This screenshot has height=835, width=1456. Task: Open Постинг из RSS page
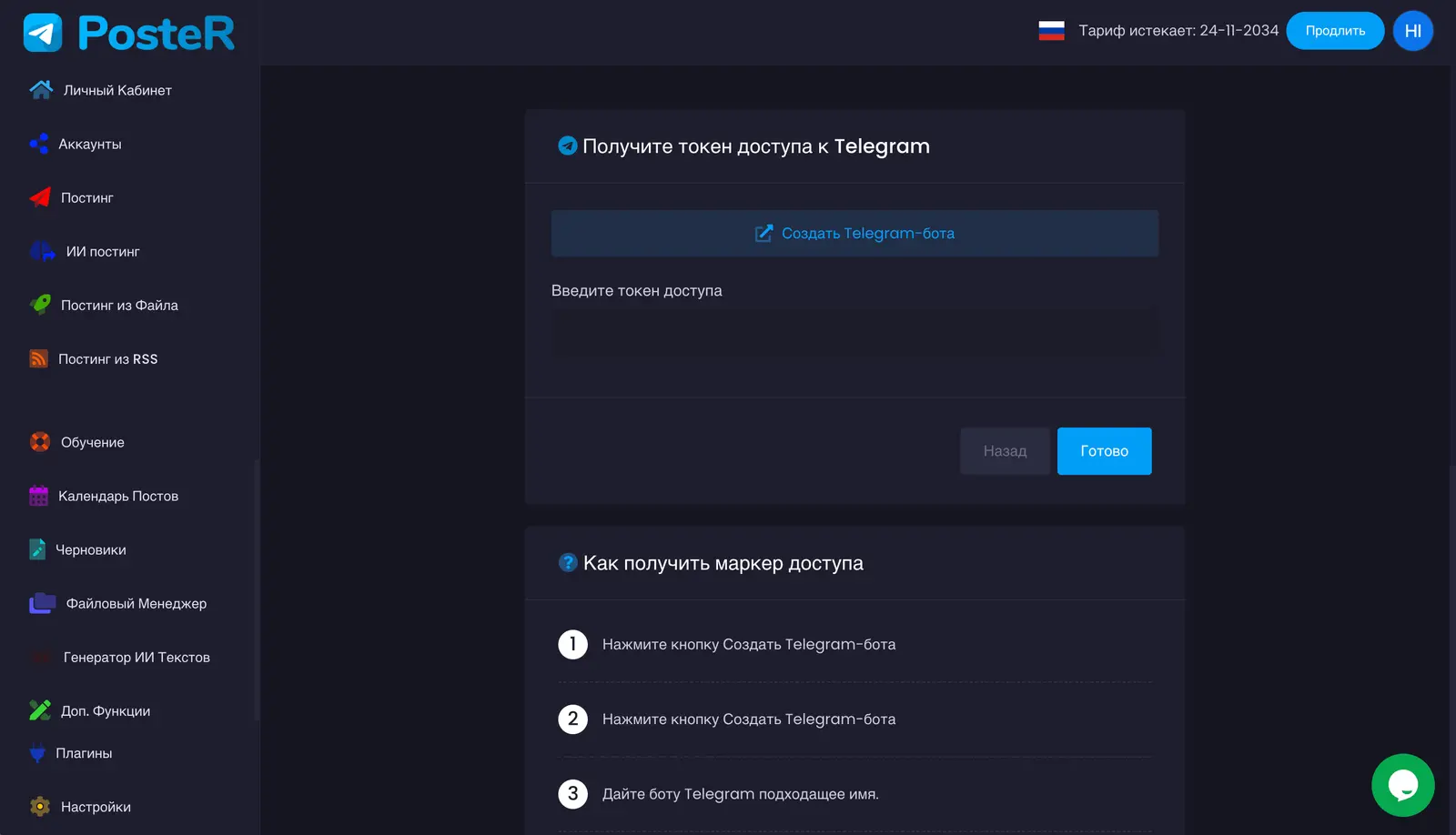[x=108, y=359]
